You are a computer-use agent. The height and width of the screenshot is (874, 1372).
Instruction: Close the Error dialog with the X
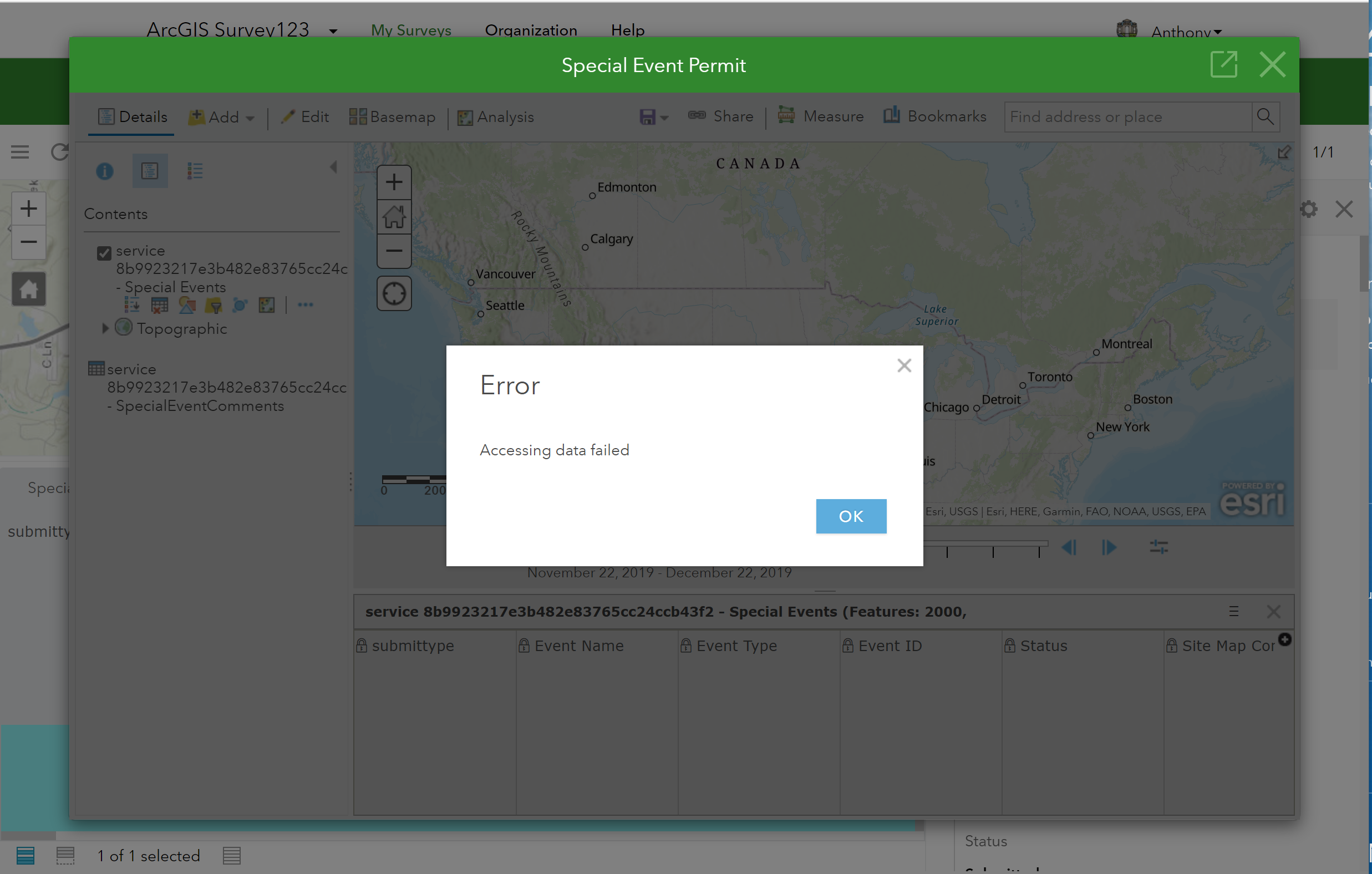(903, 365)
